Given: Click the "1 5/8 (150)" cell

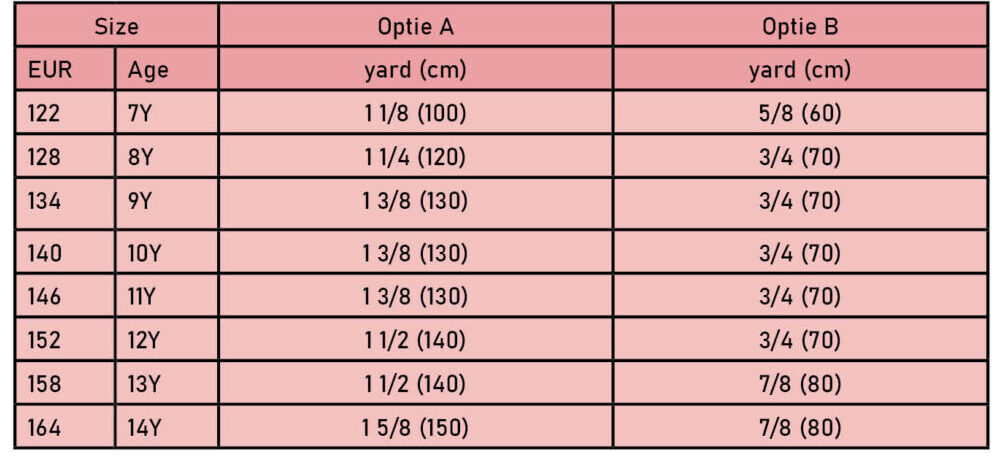Looking at the screenshot, I should click(415, 428).
